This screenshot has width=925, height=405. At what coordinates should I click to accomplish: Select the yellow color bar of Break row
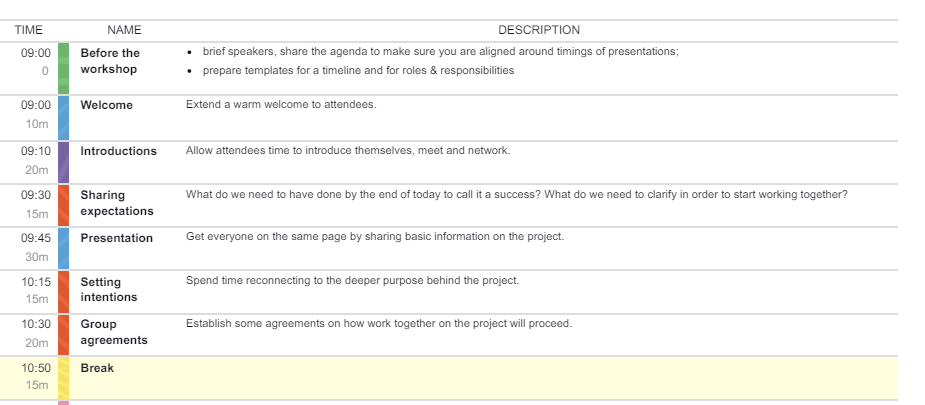click(x=63, y=378)
